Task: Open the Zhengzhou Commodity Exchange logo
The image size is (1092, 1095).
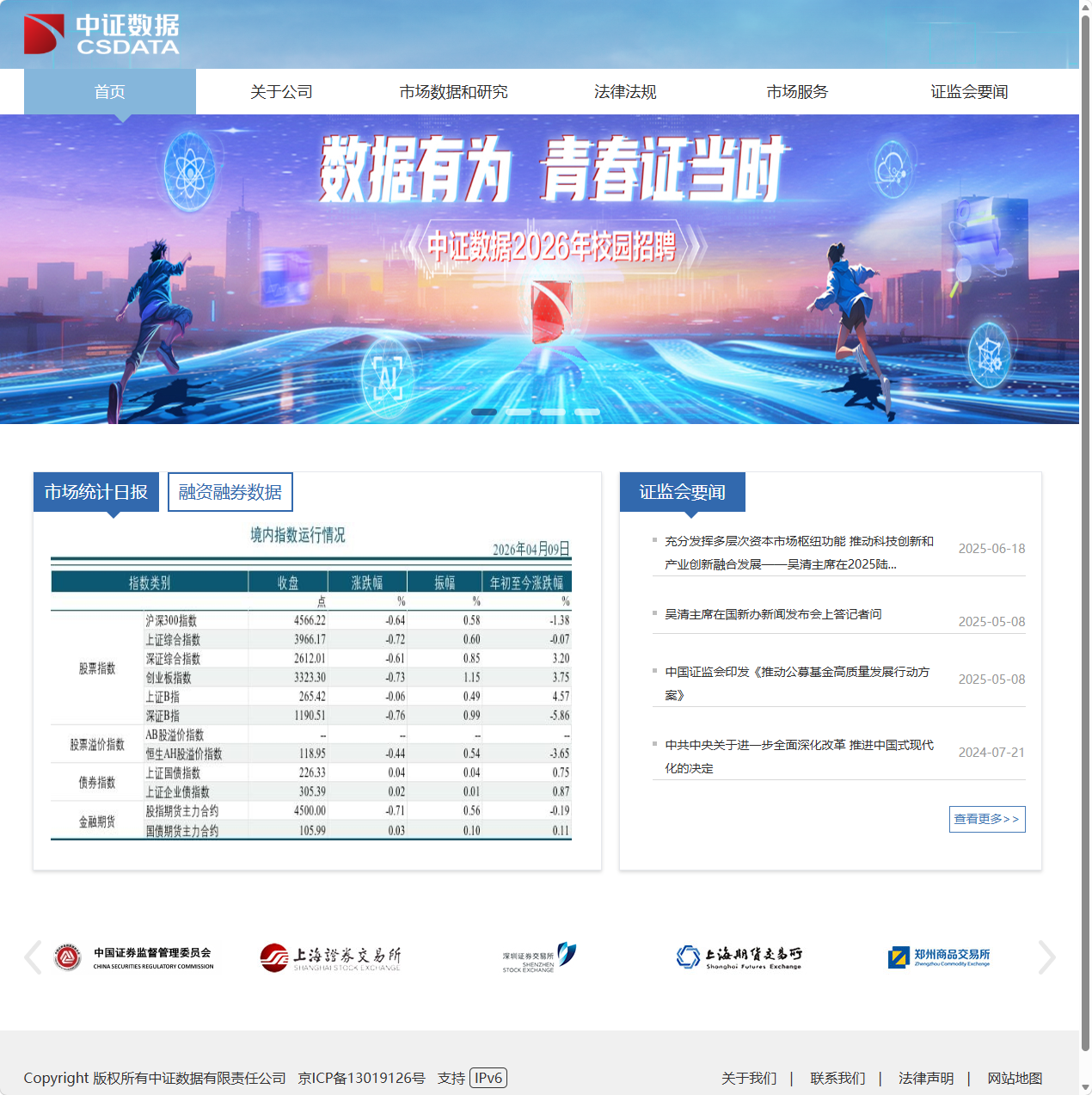Action: click(x=940, y=957)
